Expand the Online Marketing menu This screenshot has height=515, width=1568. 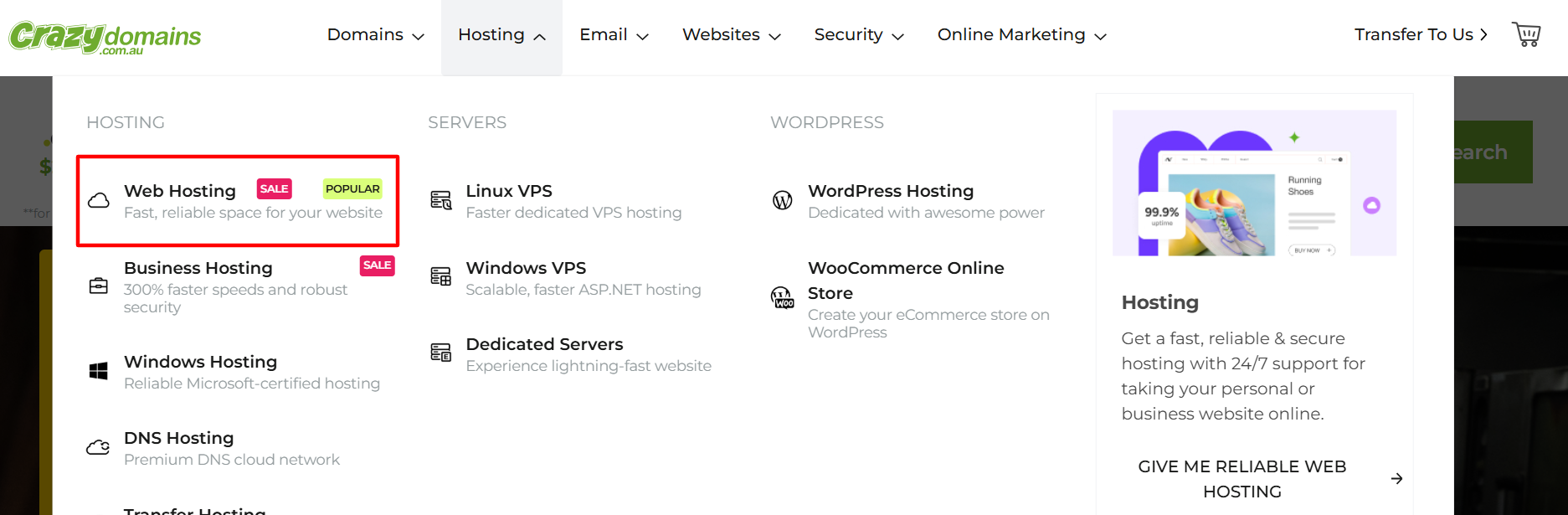(1022, 35)
